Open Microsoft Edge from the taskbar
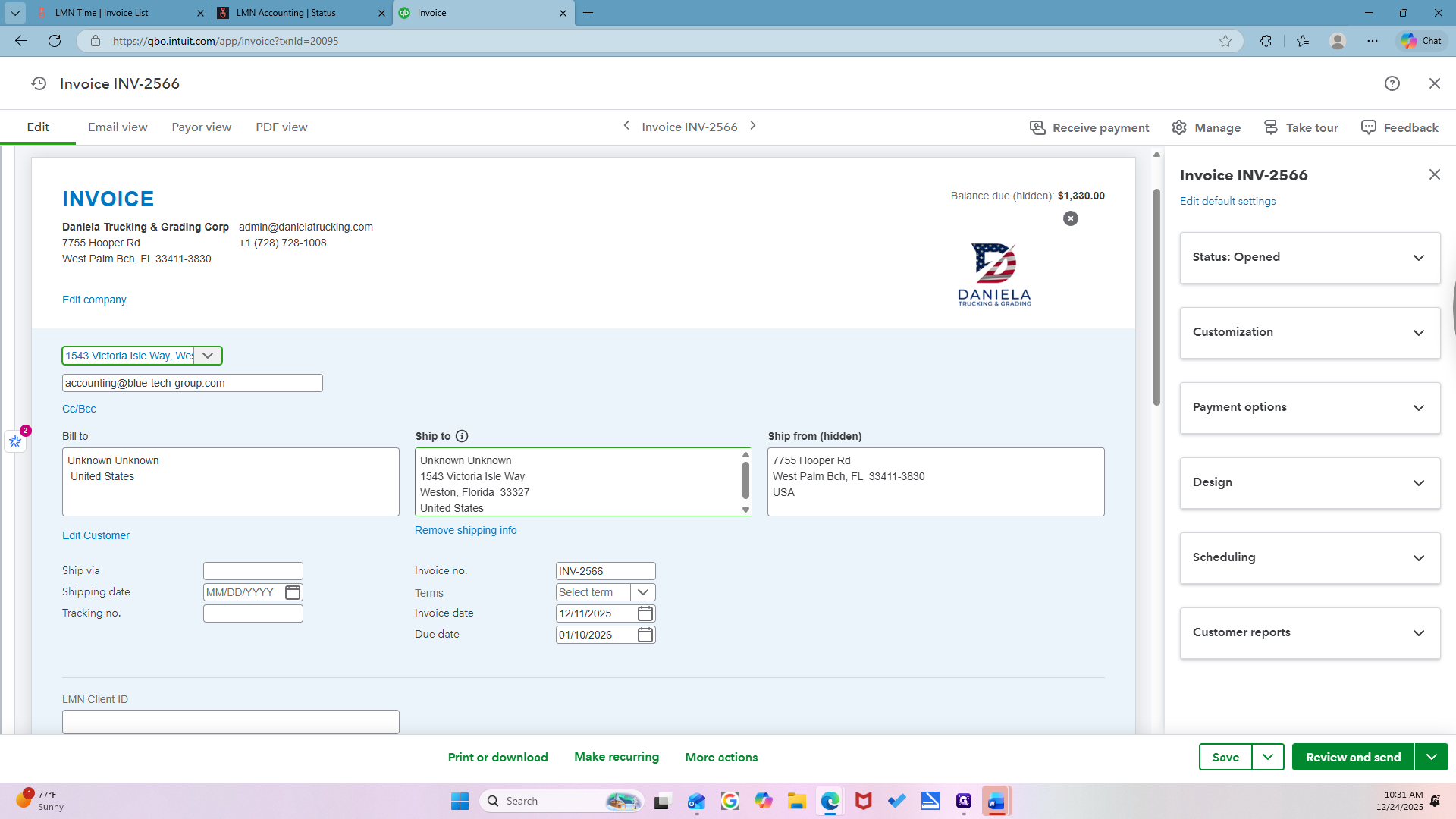The height and width of the screenshot is (819, 1456). click(x=830, y=801)
